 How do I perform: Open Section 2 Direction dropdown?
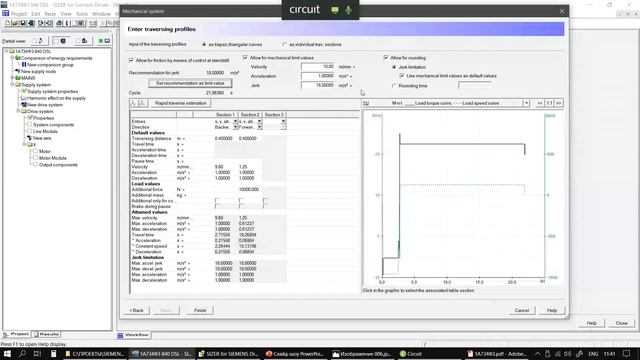click(259, 127)
